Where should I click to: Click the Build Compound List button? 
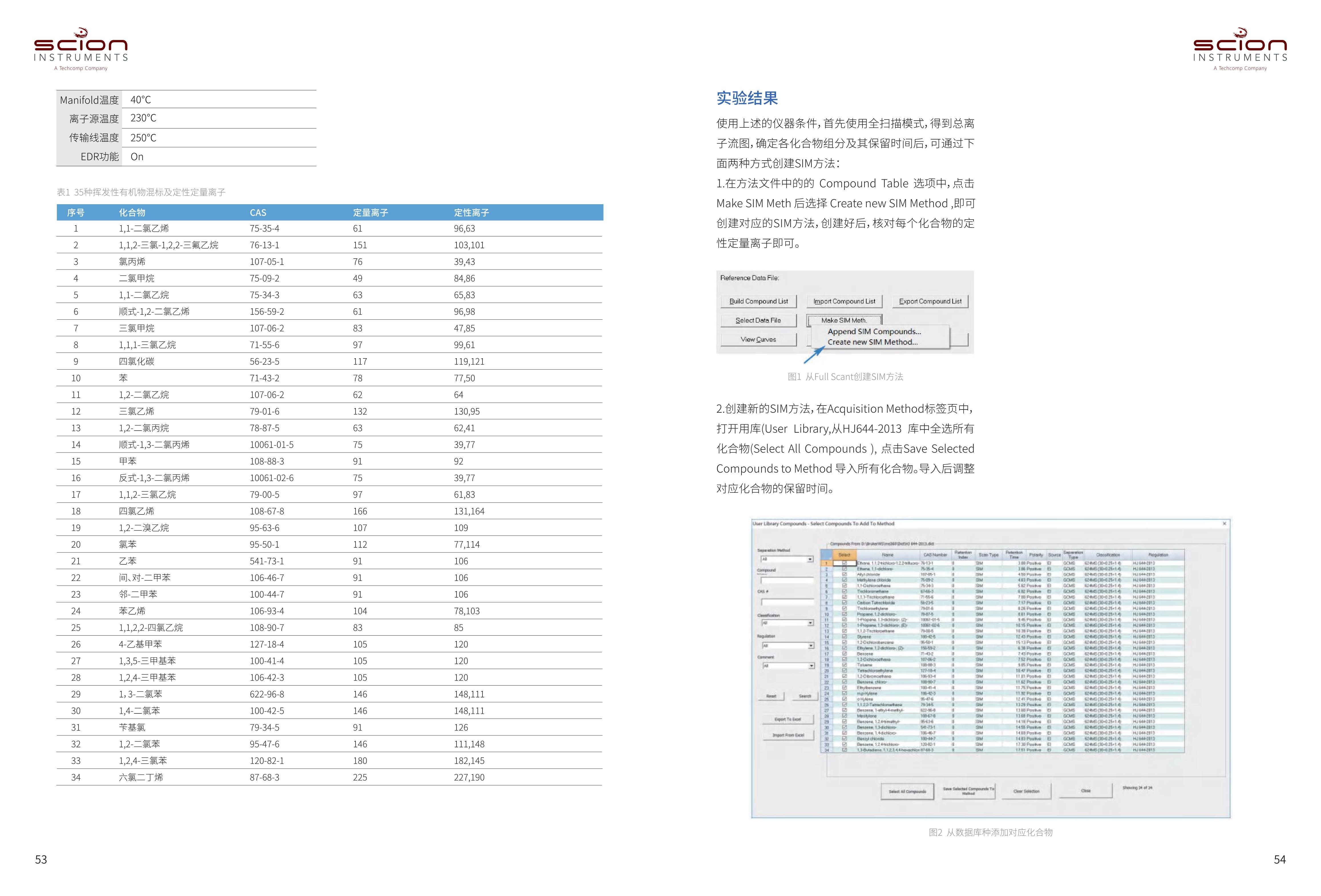coord(758,301)
